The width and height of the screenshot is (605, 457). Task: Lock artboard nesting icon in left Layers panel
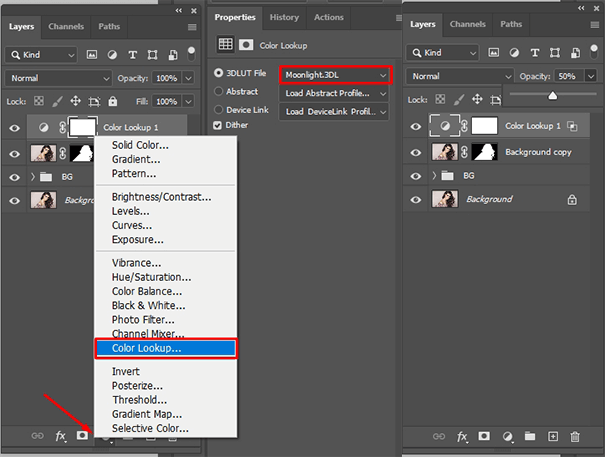tap(94, 102)
